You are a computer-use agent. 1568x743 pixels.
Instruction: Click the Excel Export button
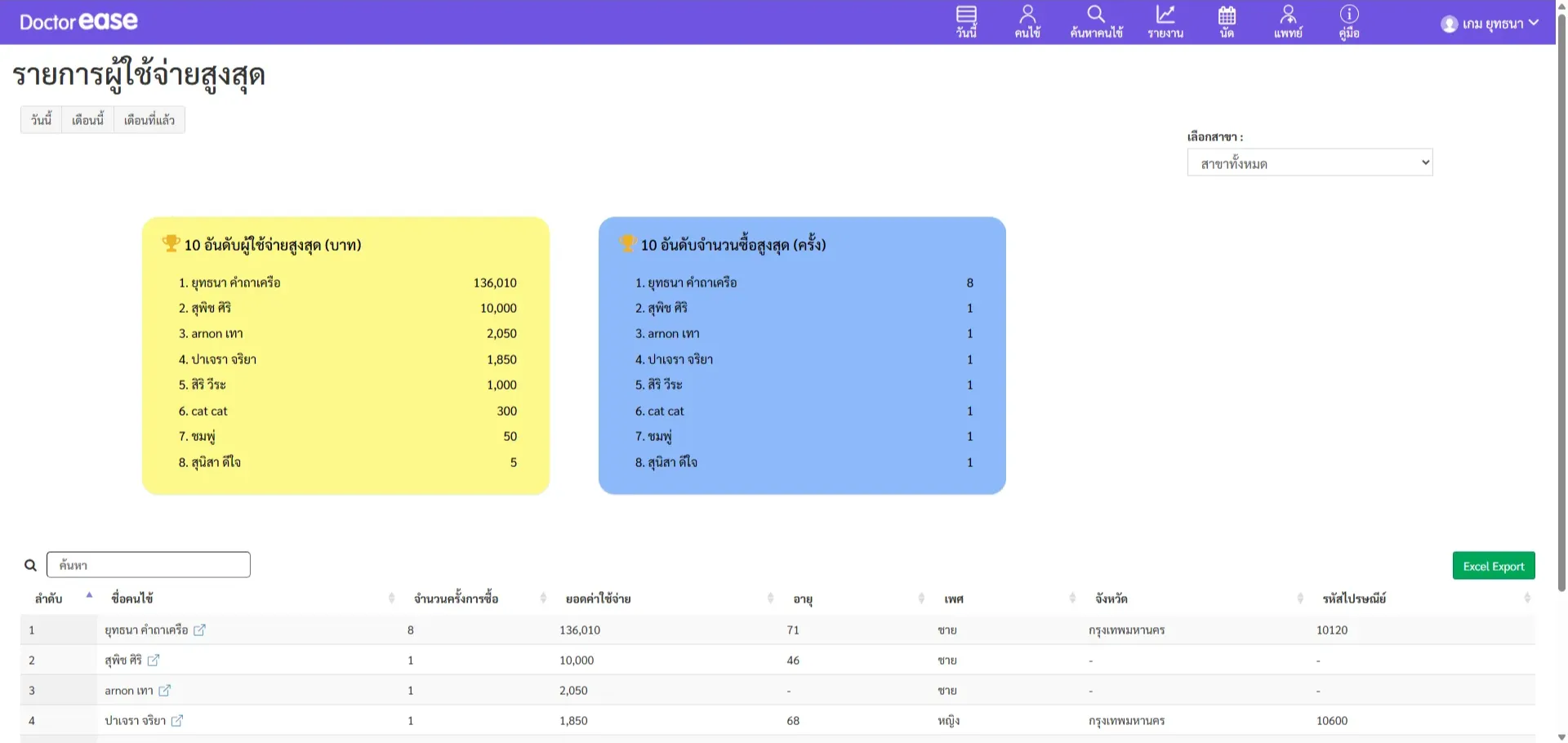[x=1493, y=566]
